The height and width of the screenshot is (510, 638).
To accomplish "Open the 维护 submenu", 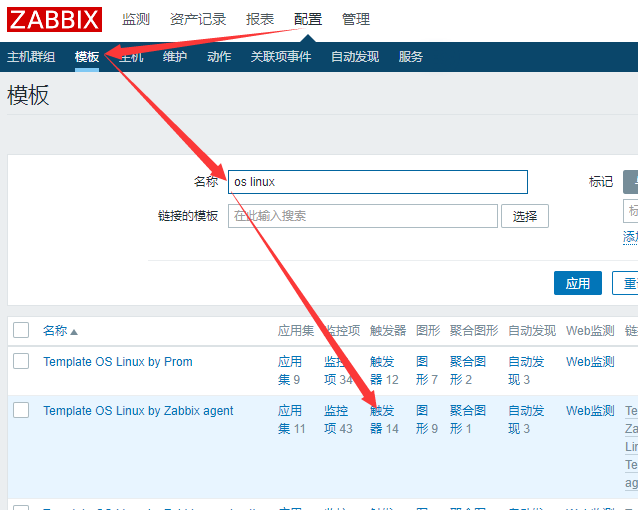I will [x=175, y=57].
